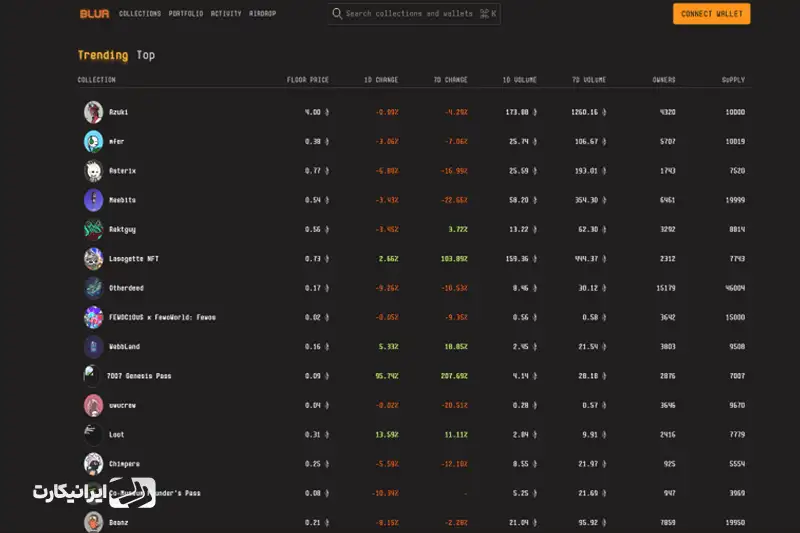
Task: Click 7007 Genesis Pass 95.74% 1D change
Action: tap(387, 376)
